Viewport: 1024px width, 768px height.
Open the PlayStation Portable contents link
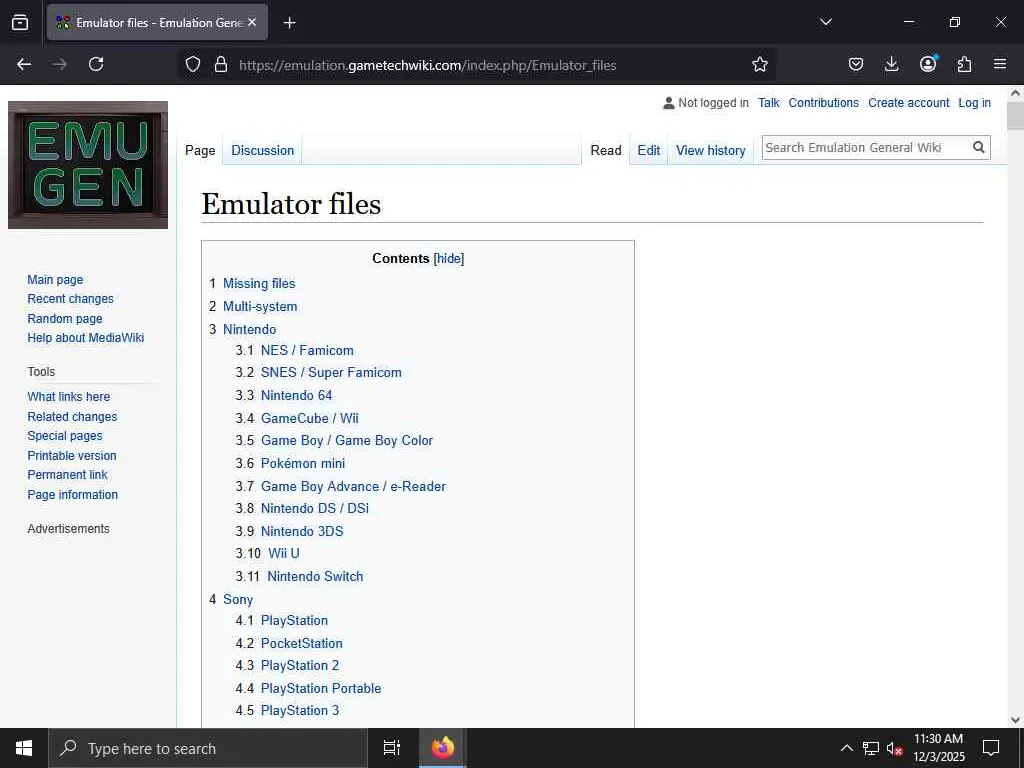[x=321, y=688]
